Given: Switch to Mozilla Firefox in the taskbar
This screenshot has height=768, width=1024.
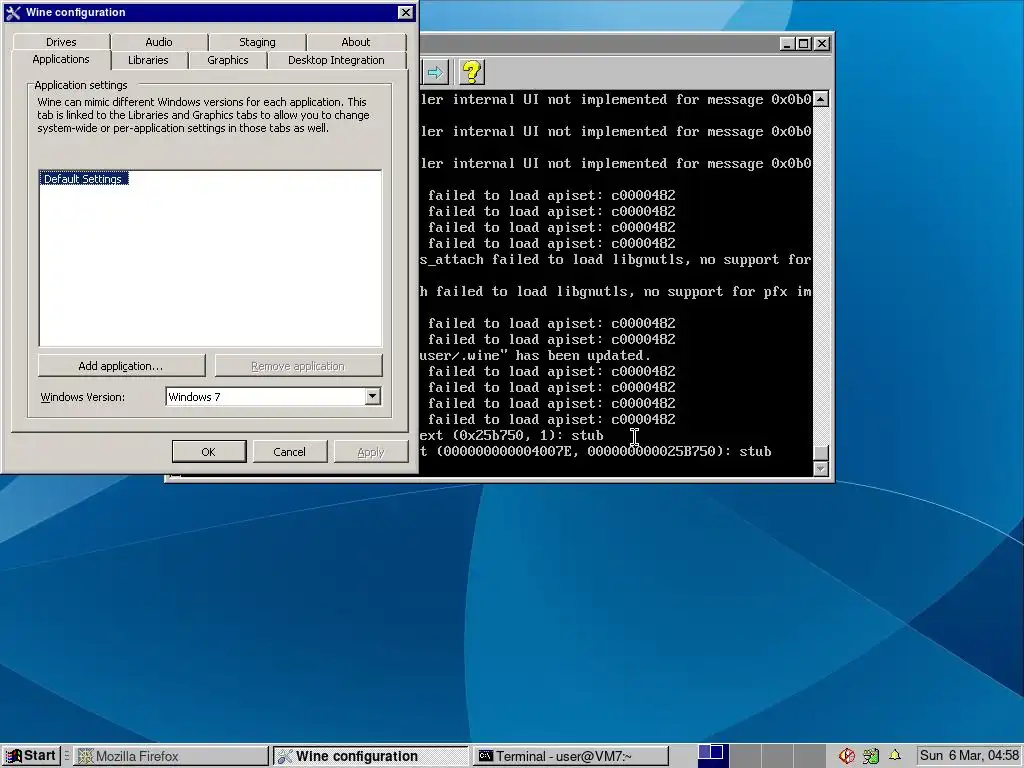Looking at the screenshot, I should pos(171,756).
